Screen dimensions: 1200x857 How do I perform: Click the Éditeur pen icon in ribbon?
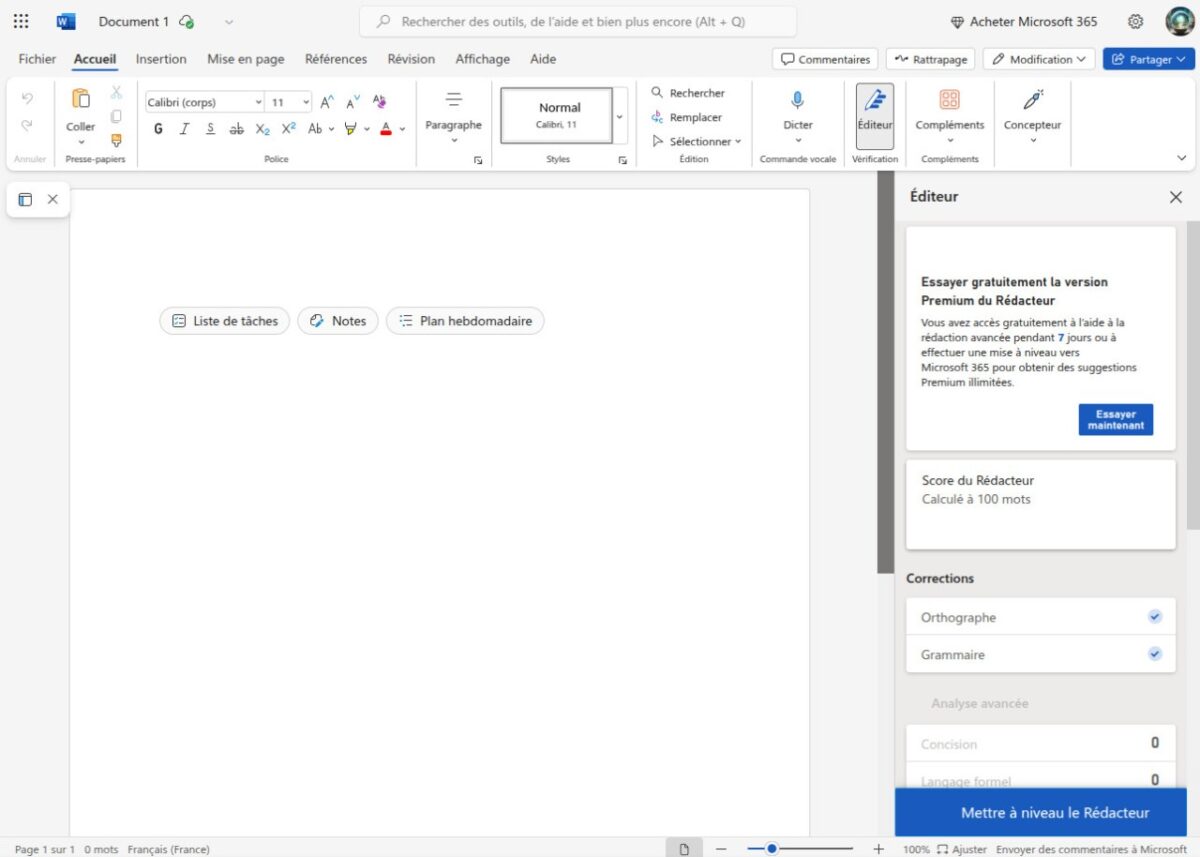875,100
